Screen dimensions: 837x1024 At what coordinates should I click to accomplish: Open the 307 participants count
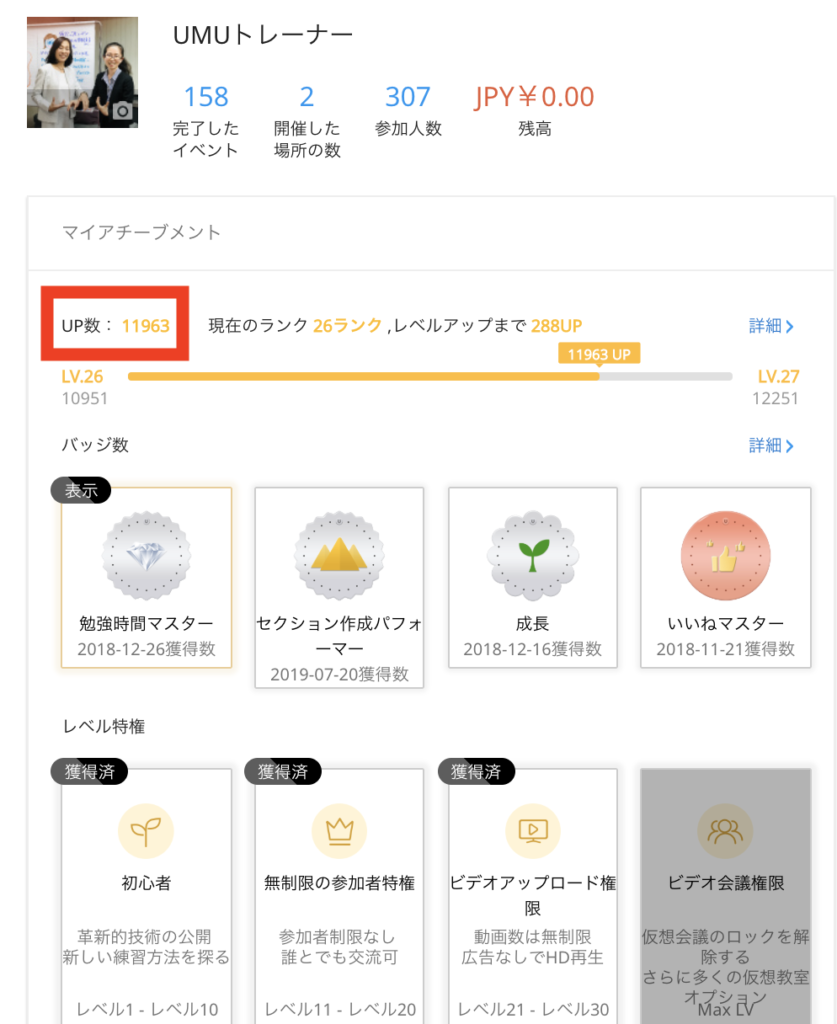(x=408, y=97)
